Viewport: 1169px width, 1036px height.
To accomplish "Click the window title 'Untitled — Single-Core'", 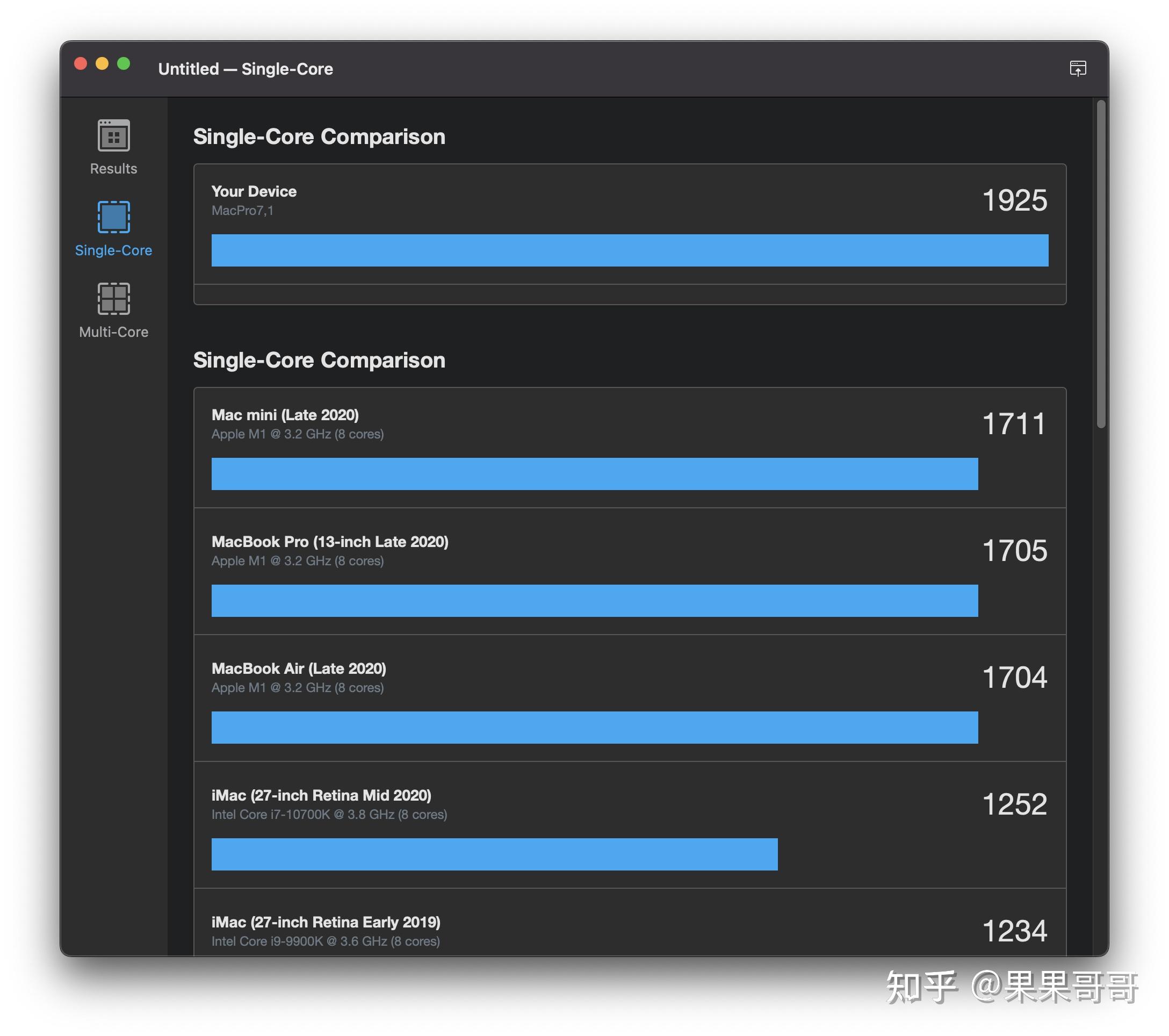I will [246, 69].
